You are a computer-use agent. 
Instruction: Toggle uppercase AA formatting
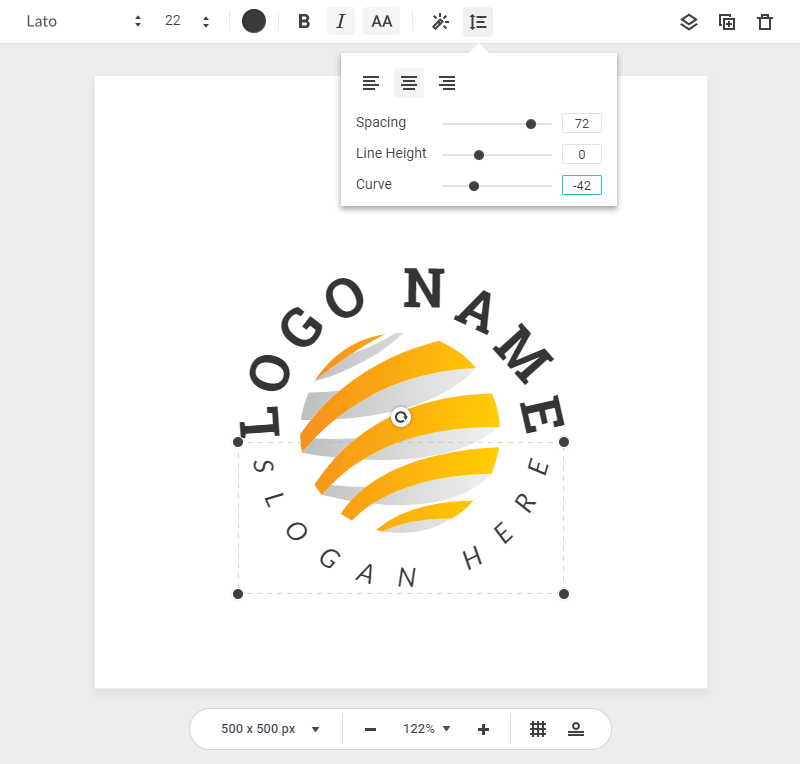pyautogui.click(x=381, y=21)
